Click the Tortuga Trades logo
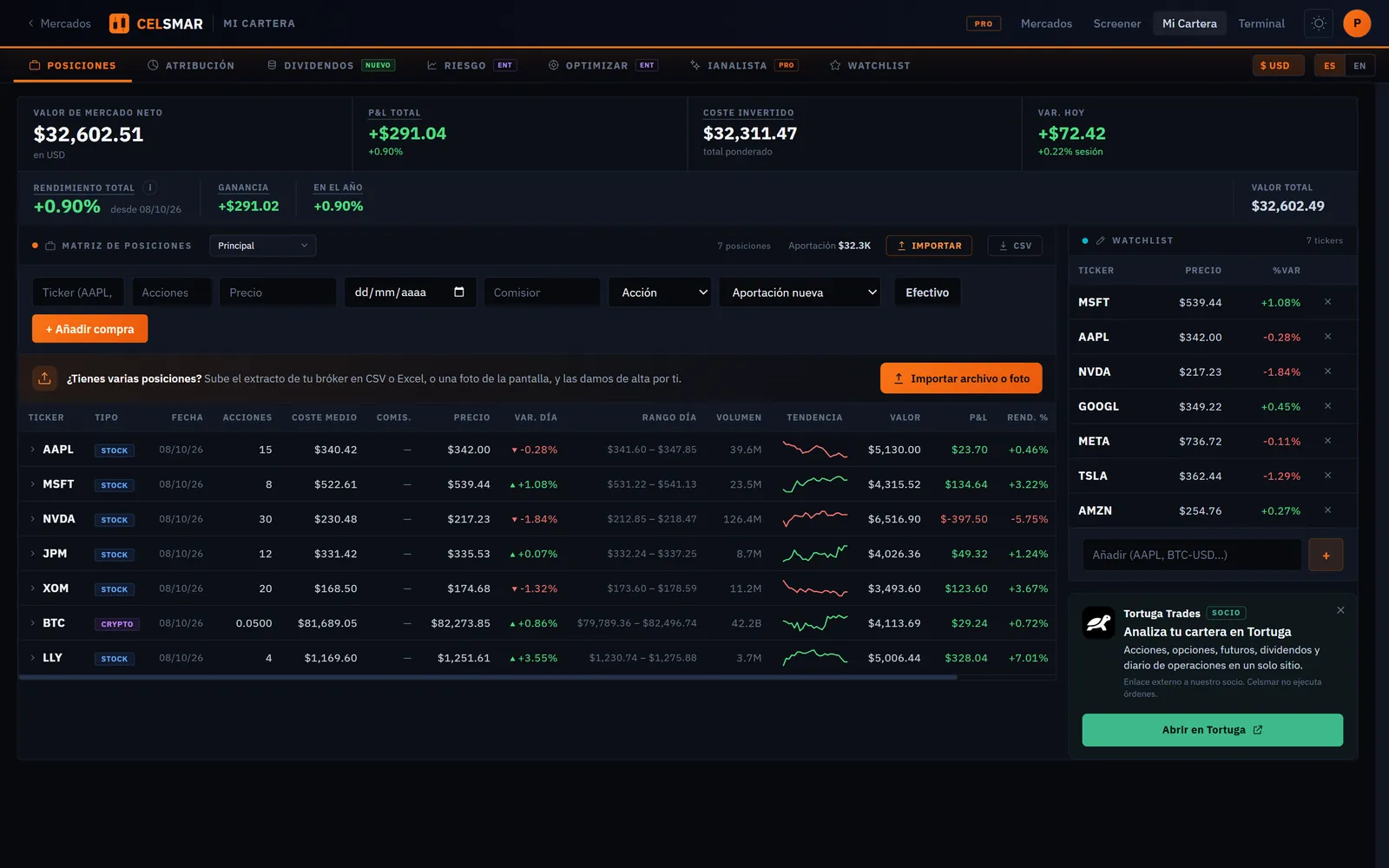Screen dimensions: 1389x868 [1098, 622]
